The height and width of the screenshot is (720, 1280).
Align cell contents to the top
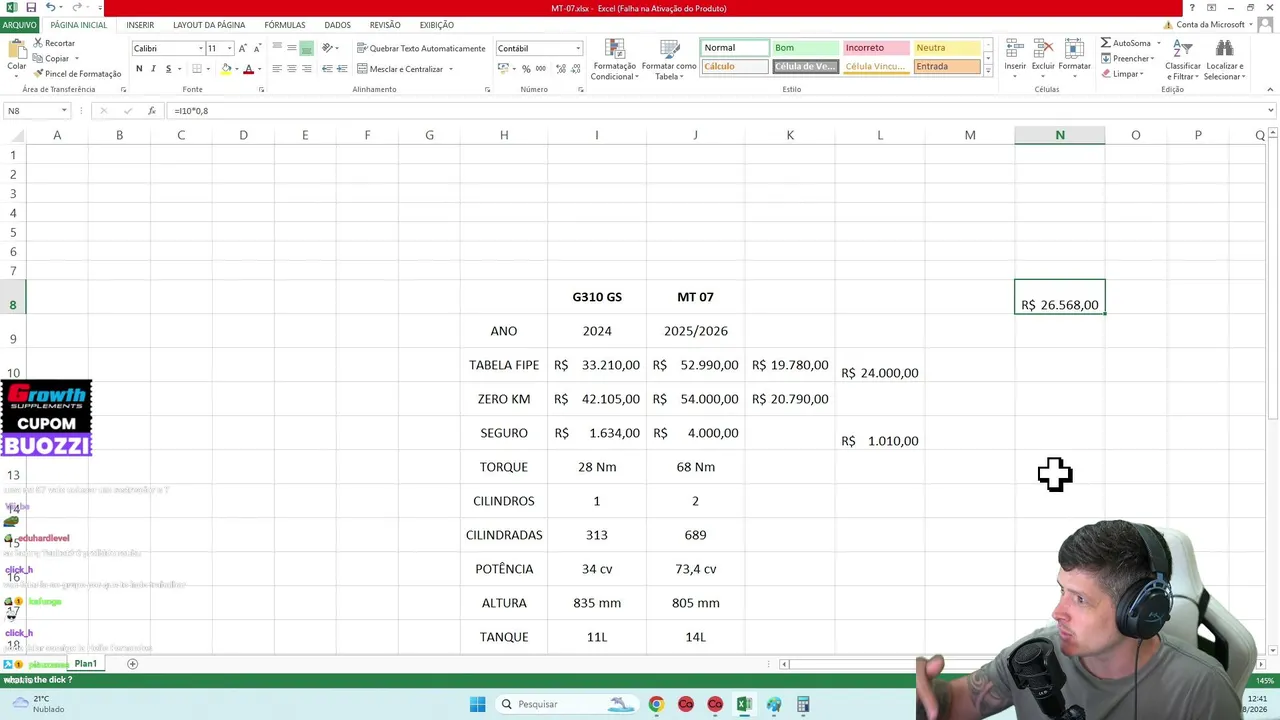(x=277, y=48)
